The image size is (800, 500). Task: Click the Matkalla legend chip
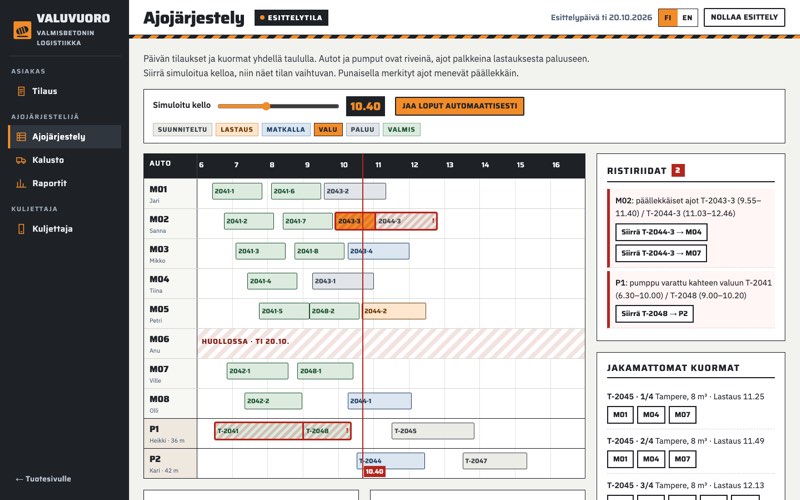[x=286, y=130]
